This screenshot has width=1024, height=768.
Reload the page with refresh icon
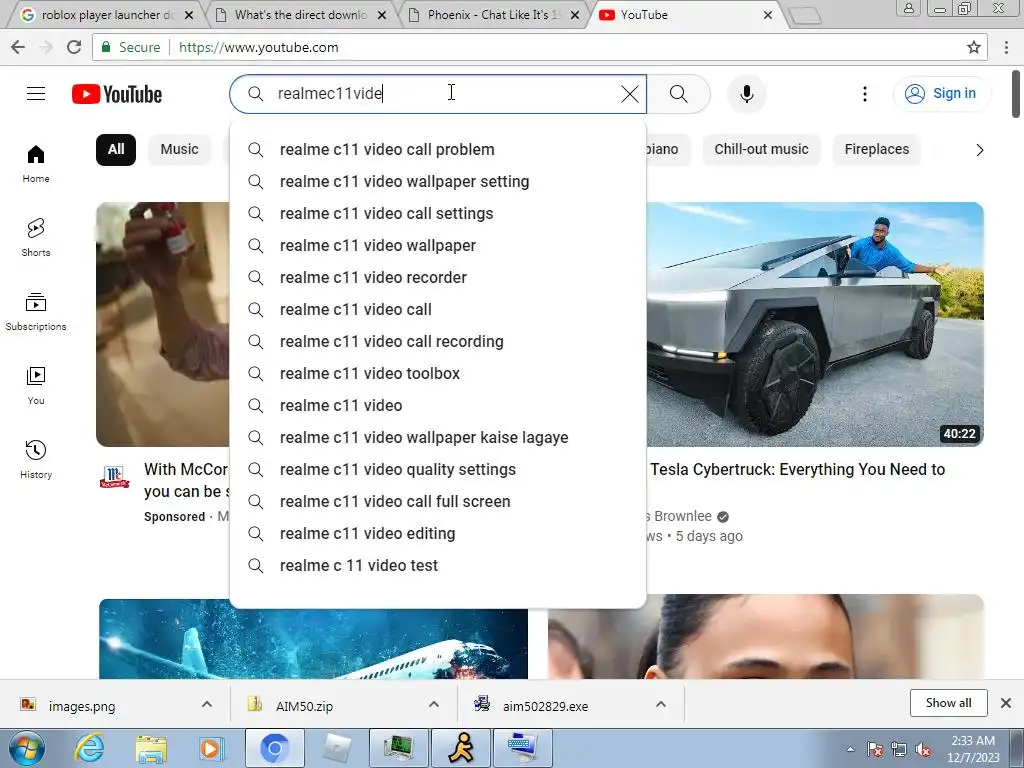(74, 47)
